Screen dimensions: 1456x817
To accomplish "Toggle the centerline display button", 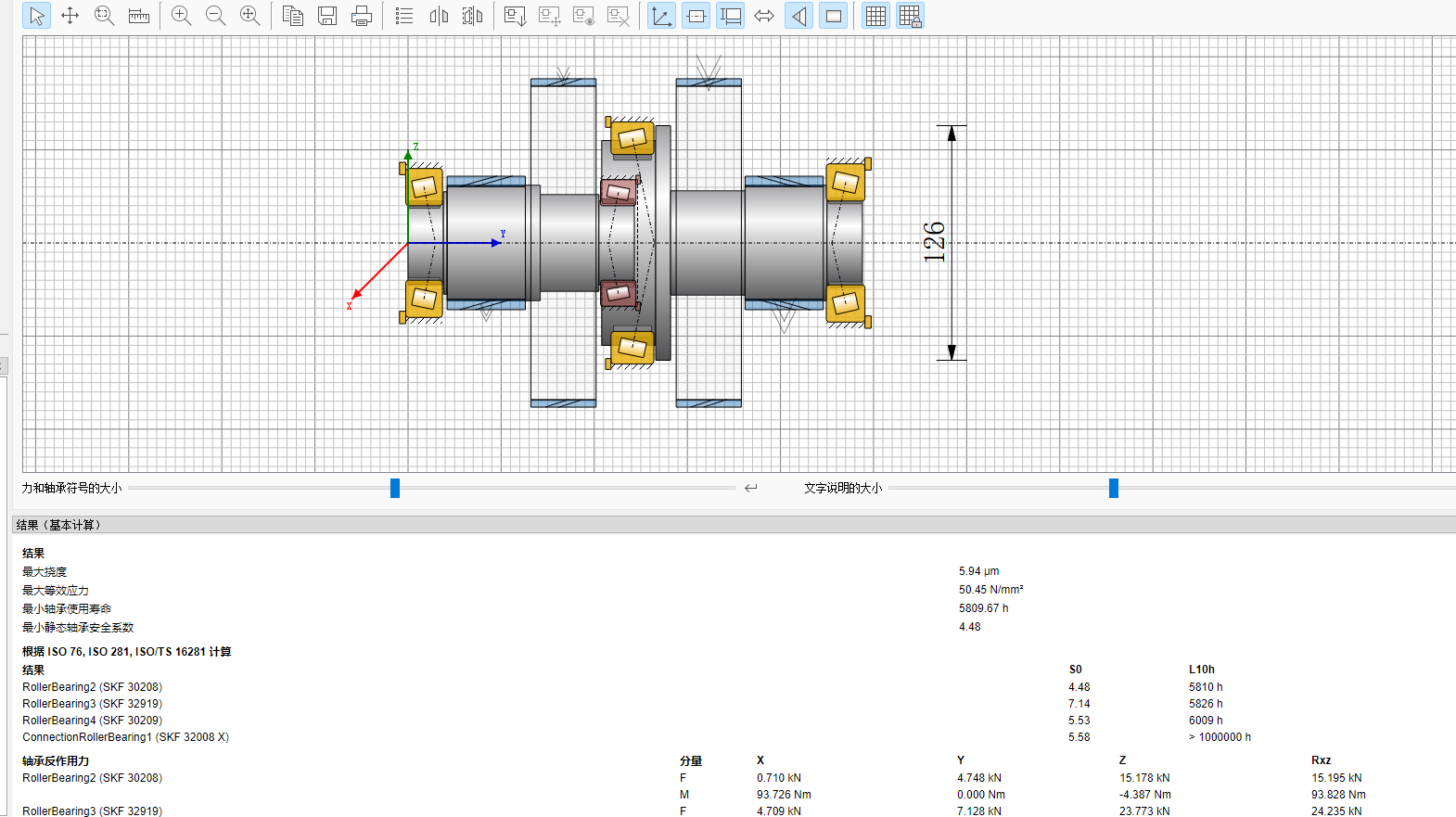I will tap(696, 16).
